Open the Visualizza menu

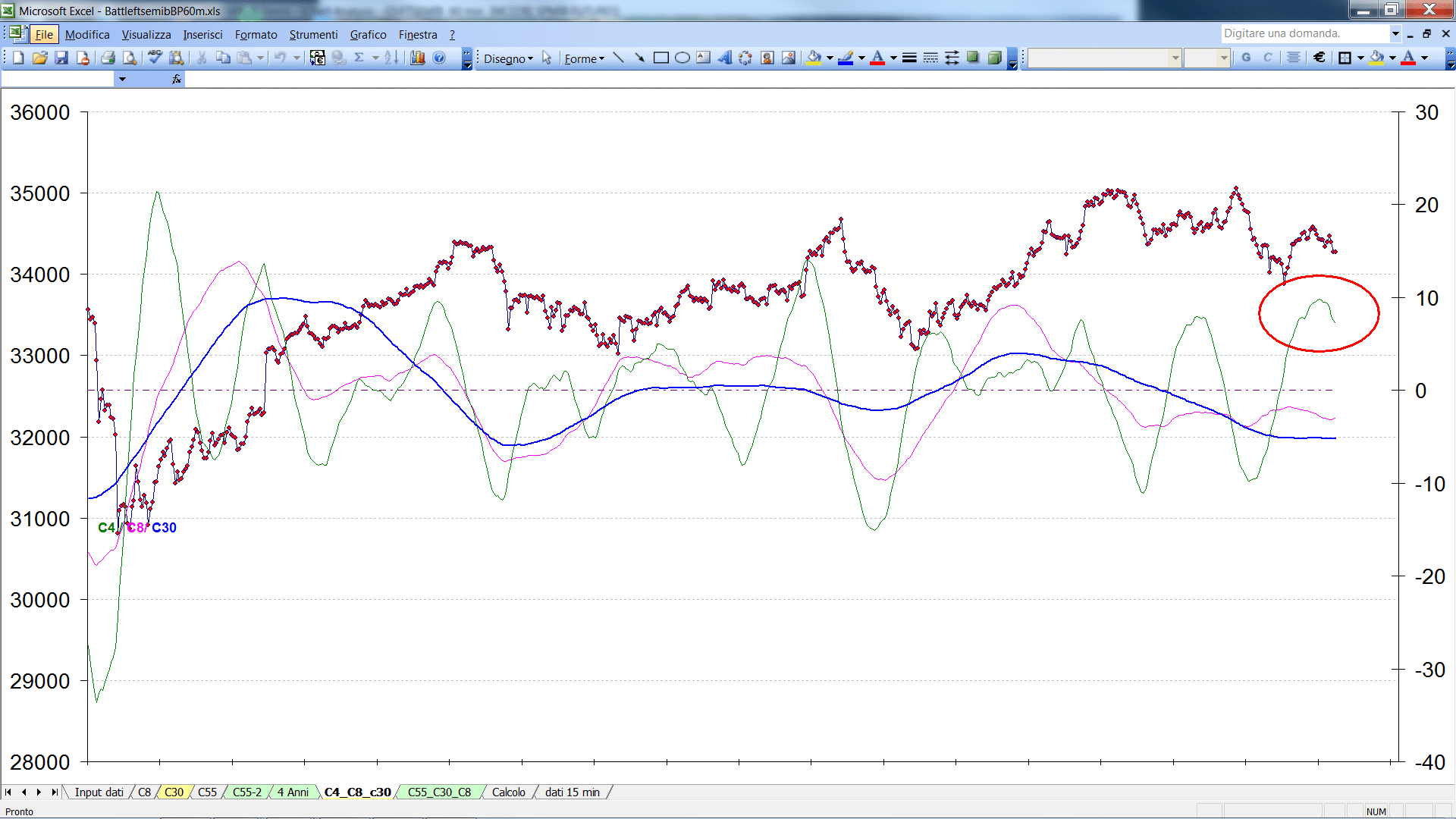pos(146,34)
